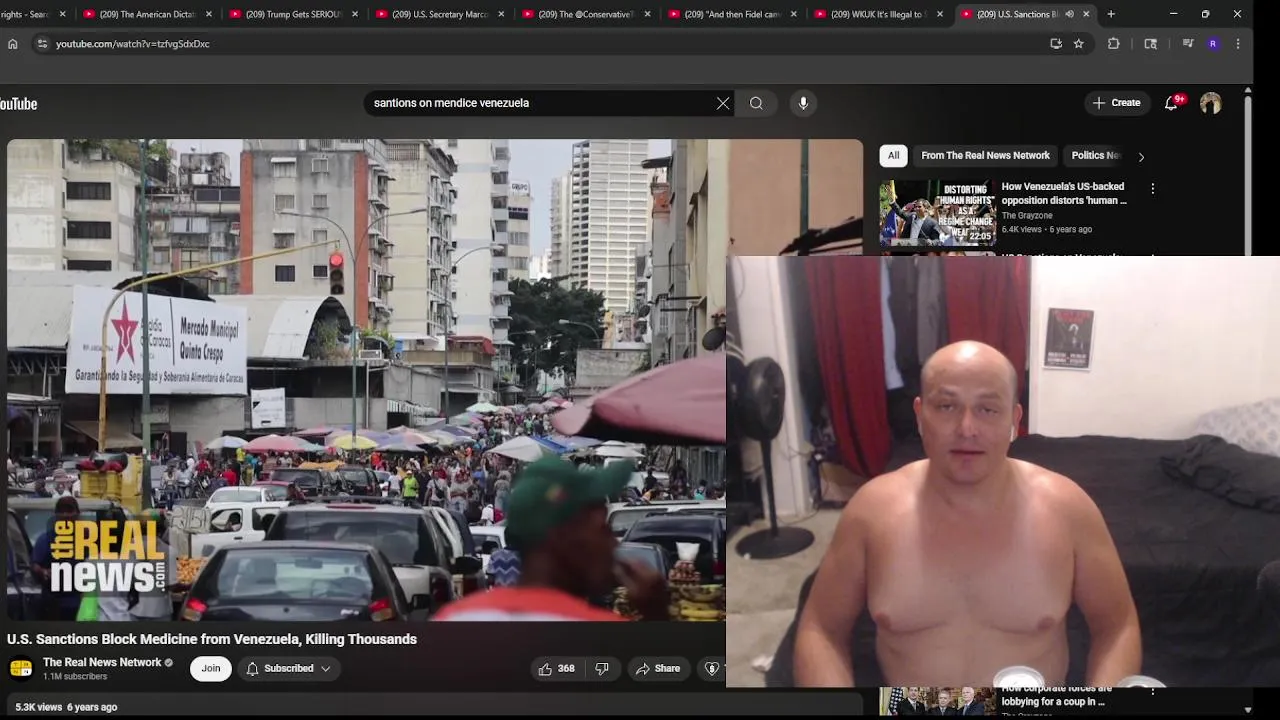Screen dimensions: 1280x720
Task: Click the browser home icon
Action: point(12,44)
